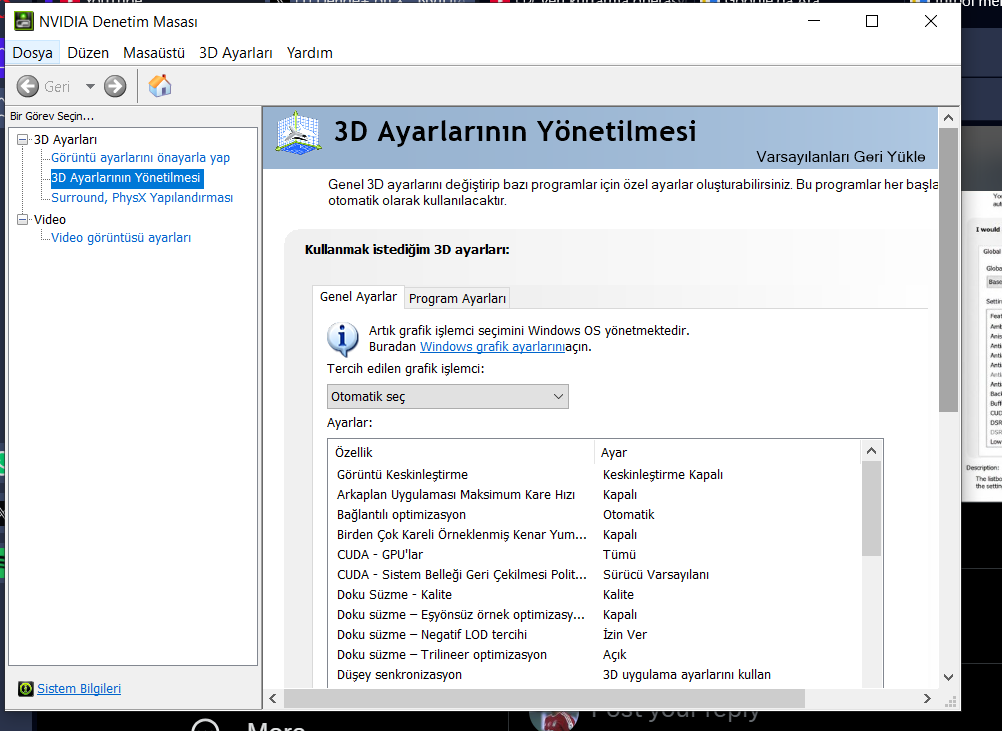1002x731 pixels.
Task: Click the Keskinleştirme Kapalı value
Action: (x=663, y=475)
